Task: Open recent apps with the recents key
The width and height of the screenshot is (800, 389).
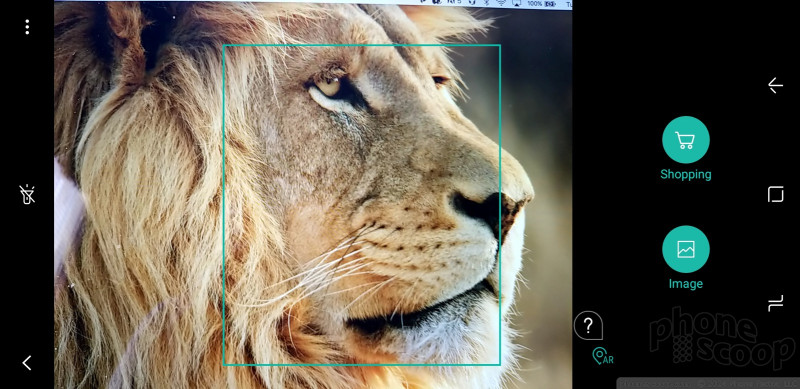Action: [775, 304]
